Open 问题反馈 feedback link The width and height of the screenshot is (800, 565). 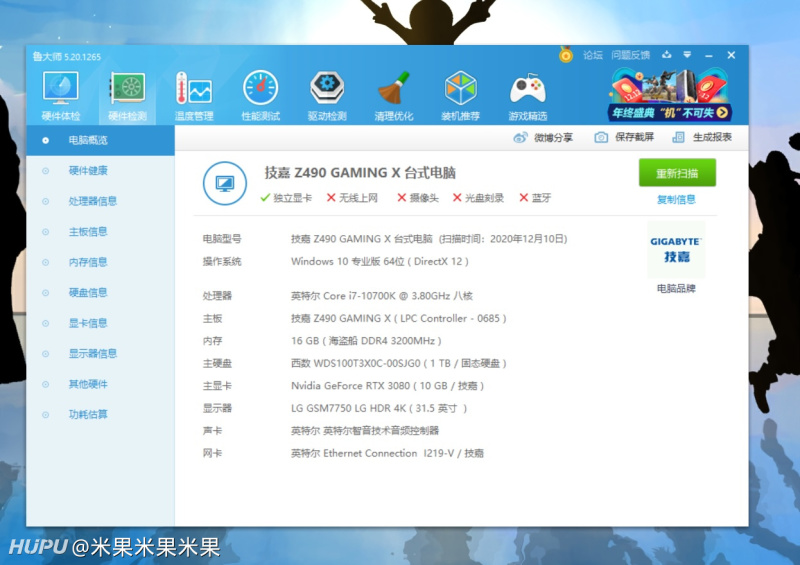(x=631, y=55)
